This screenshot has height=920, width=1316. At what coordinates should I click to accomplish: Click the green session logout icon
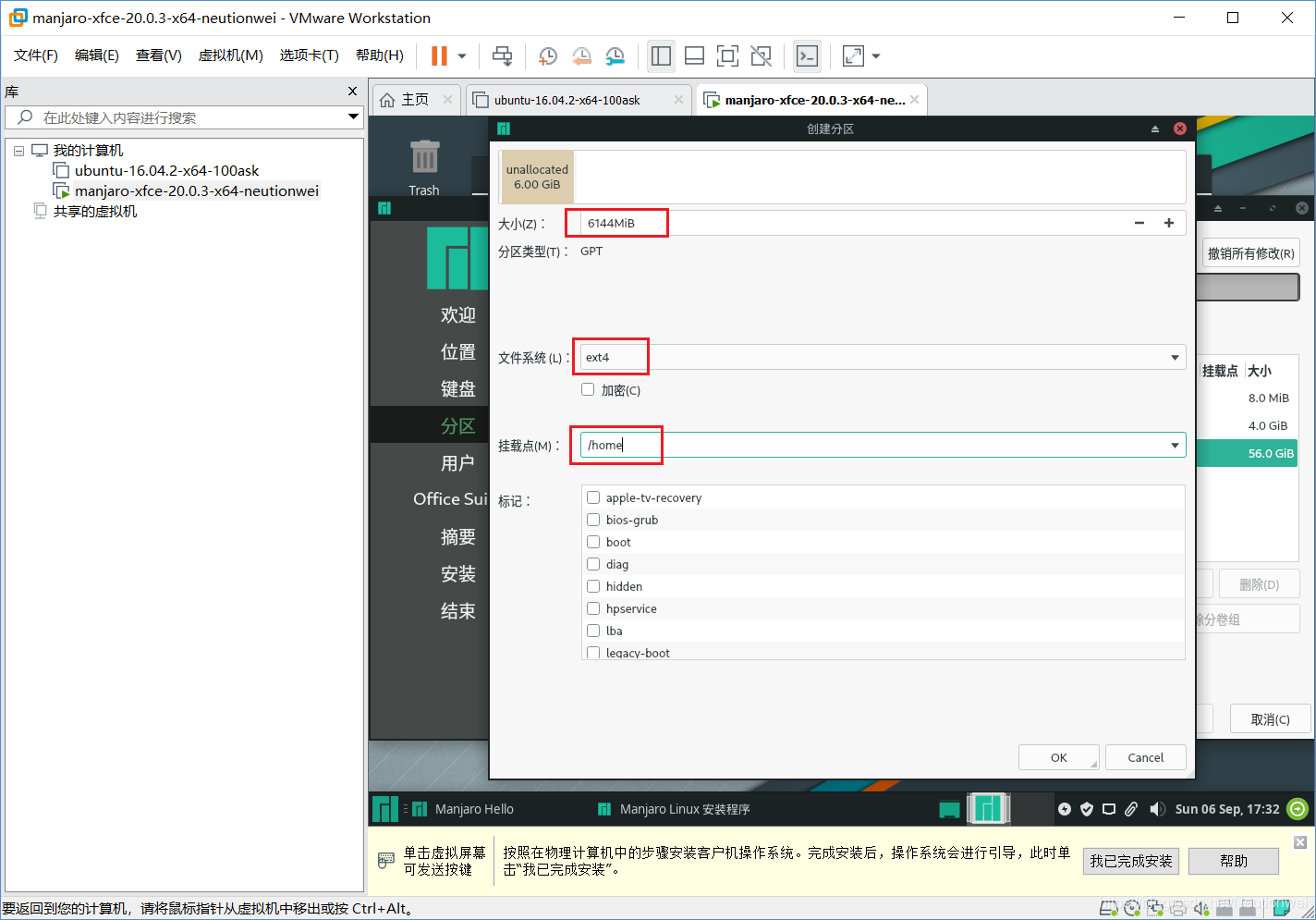click(x=1298, y=809)
